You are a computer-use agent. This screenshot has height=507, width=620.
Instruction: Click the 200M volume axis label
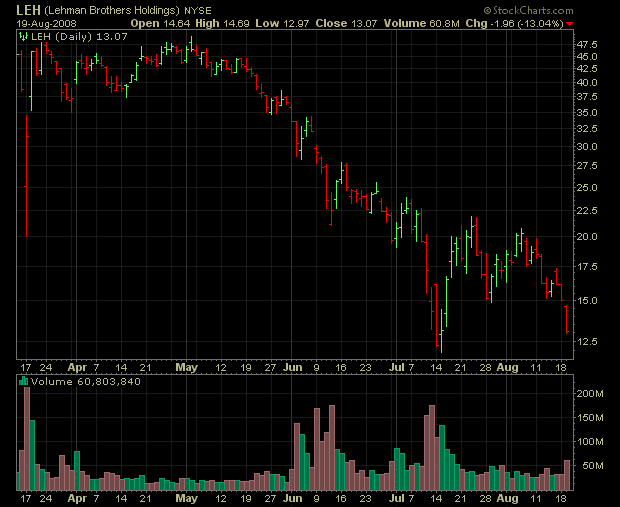(x=590, y=393)
